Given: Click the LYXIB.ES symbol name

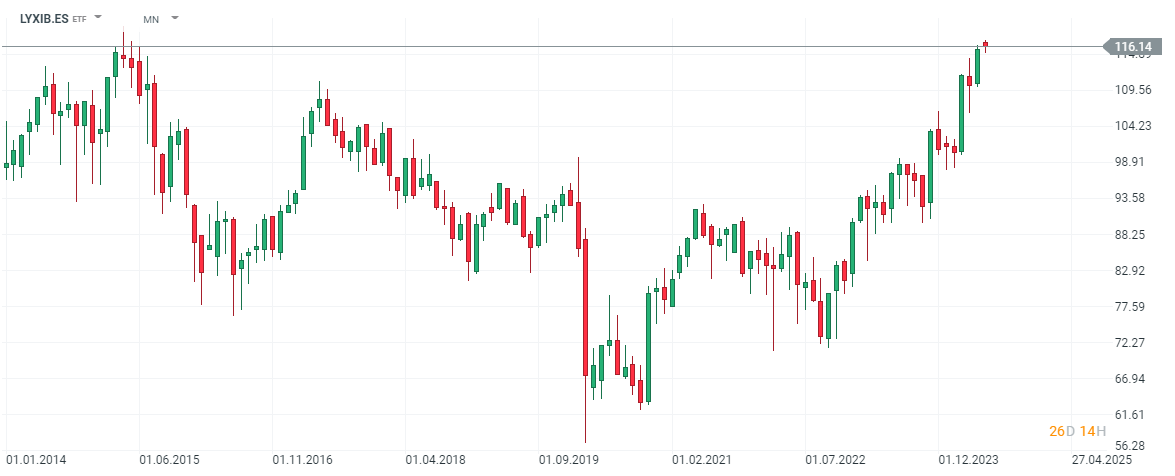Looking at the screenshot, I should click(44, 18).
